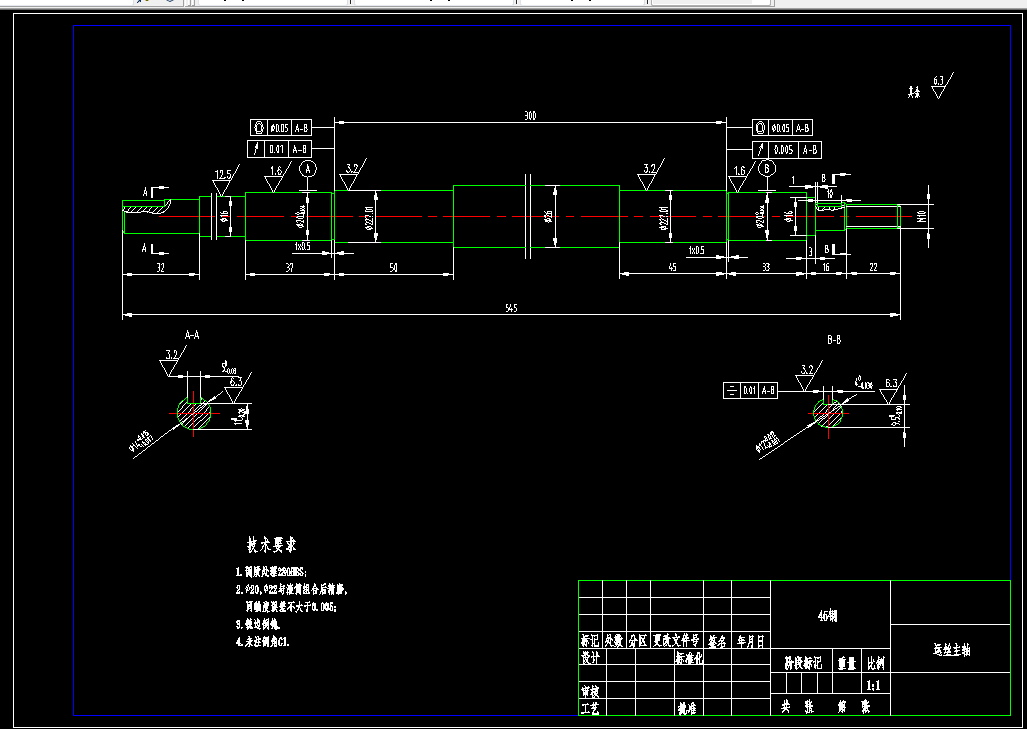The image size is (1027, 729).
Task: Click the 1:1 scale value cell
Action: click(874, 685)
